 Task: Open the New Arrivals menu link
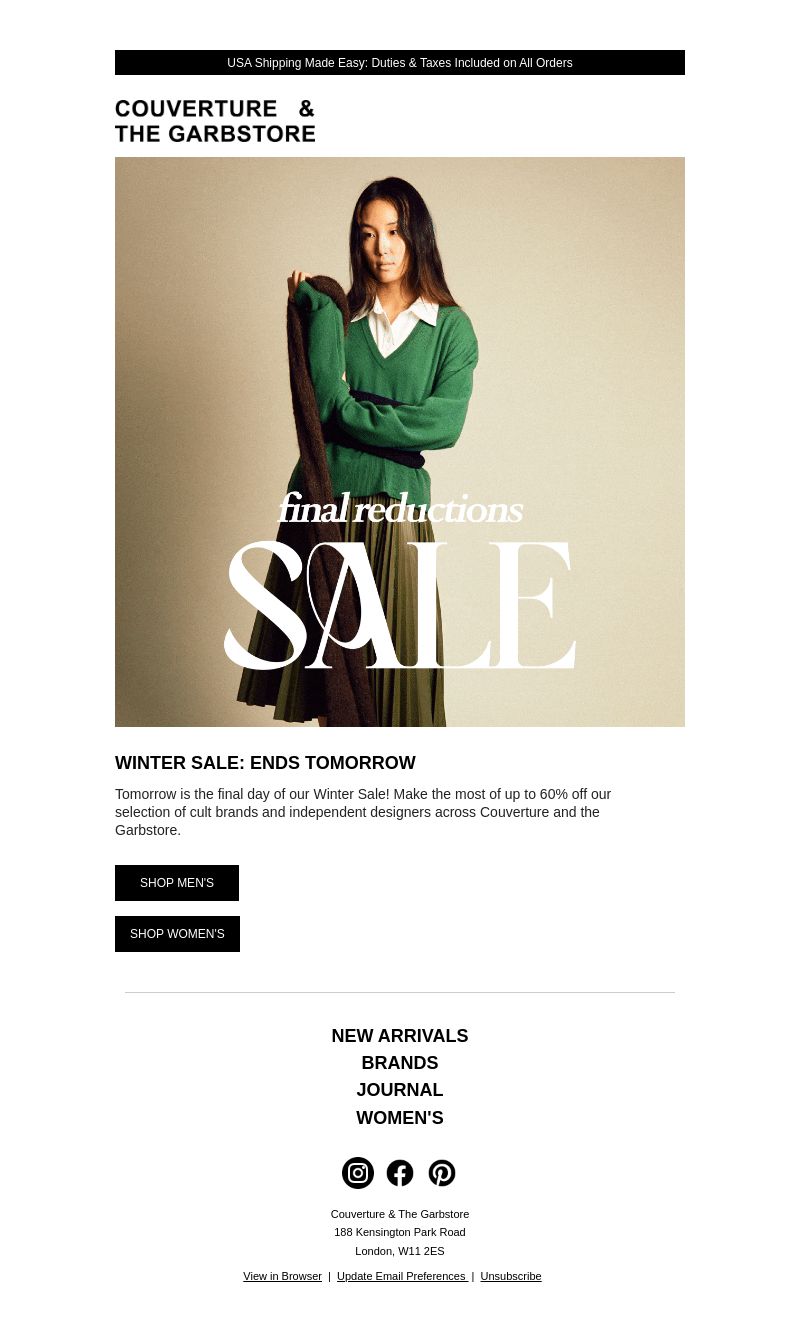(x=400, y=1036)
